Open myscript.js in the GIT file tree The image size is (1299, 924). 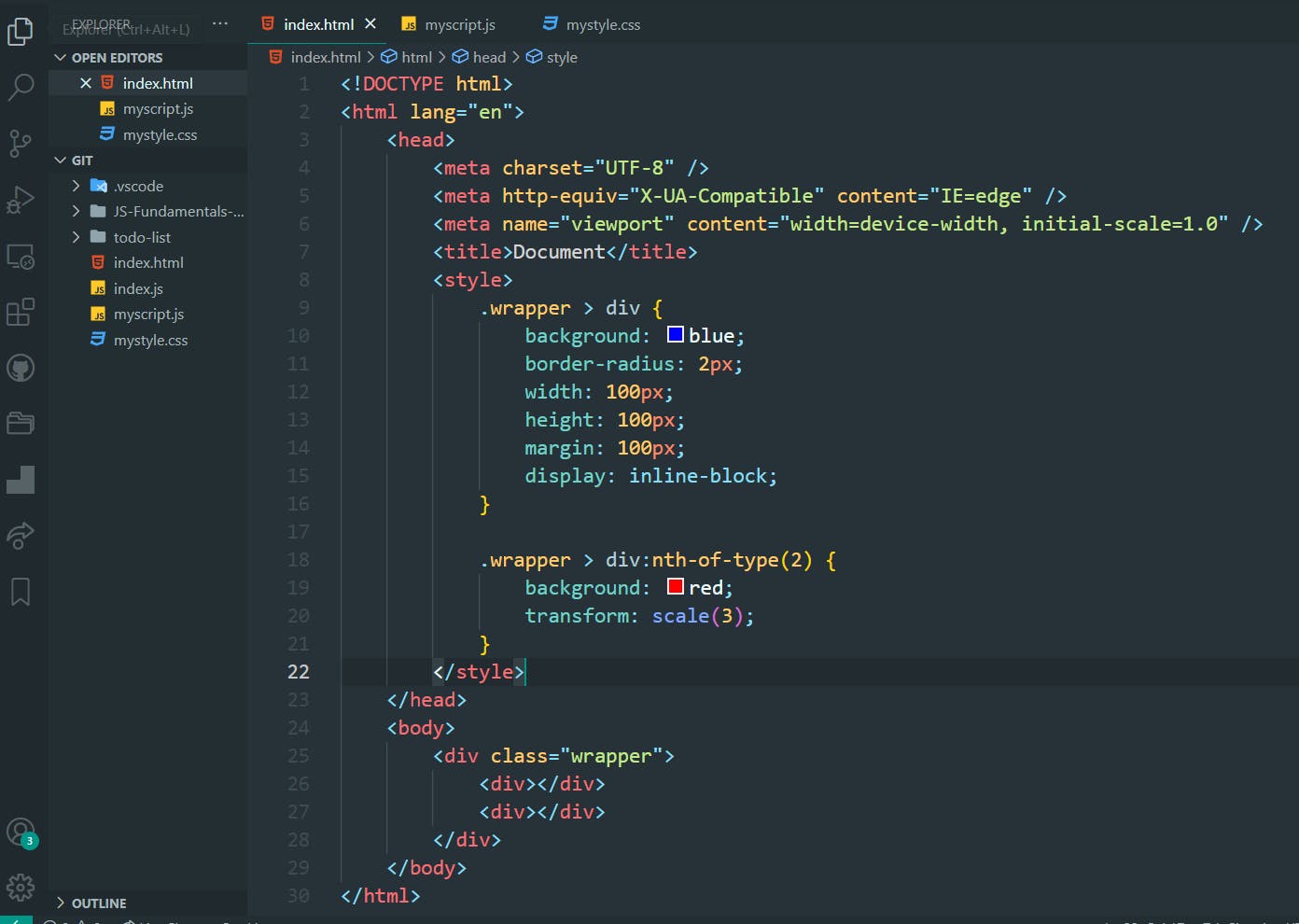(x=148, y=315)
